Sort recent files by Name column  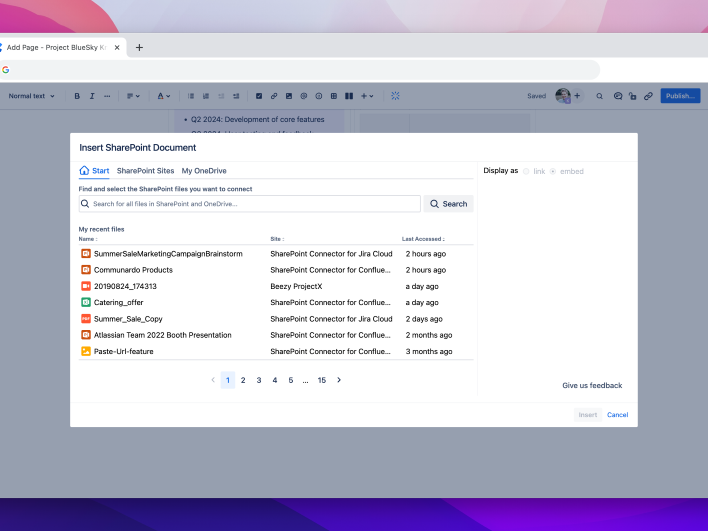tap(88, 239)
